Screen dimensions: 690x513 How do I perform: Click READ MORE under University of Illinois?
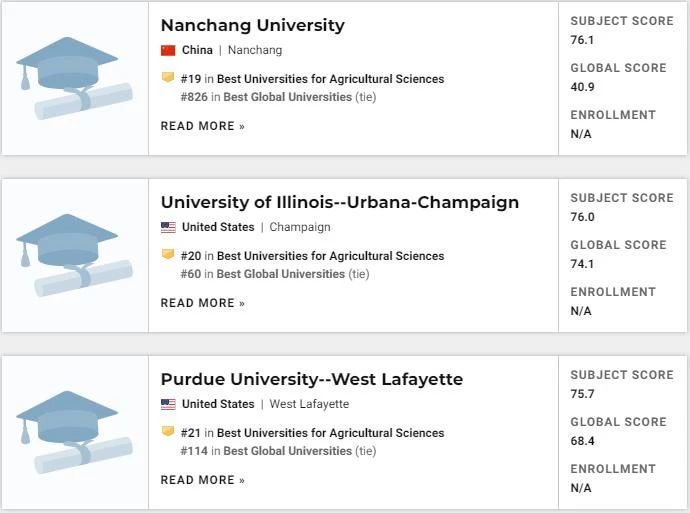click(x=202, y=303)
